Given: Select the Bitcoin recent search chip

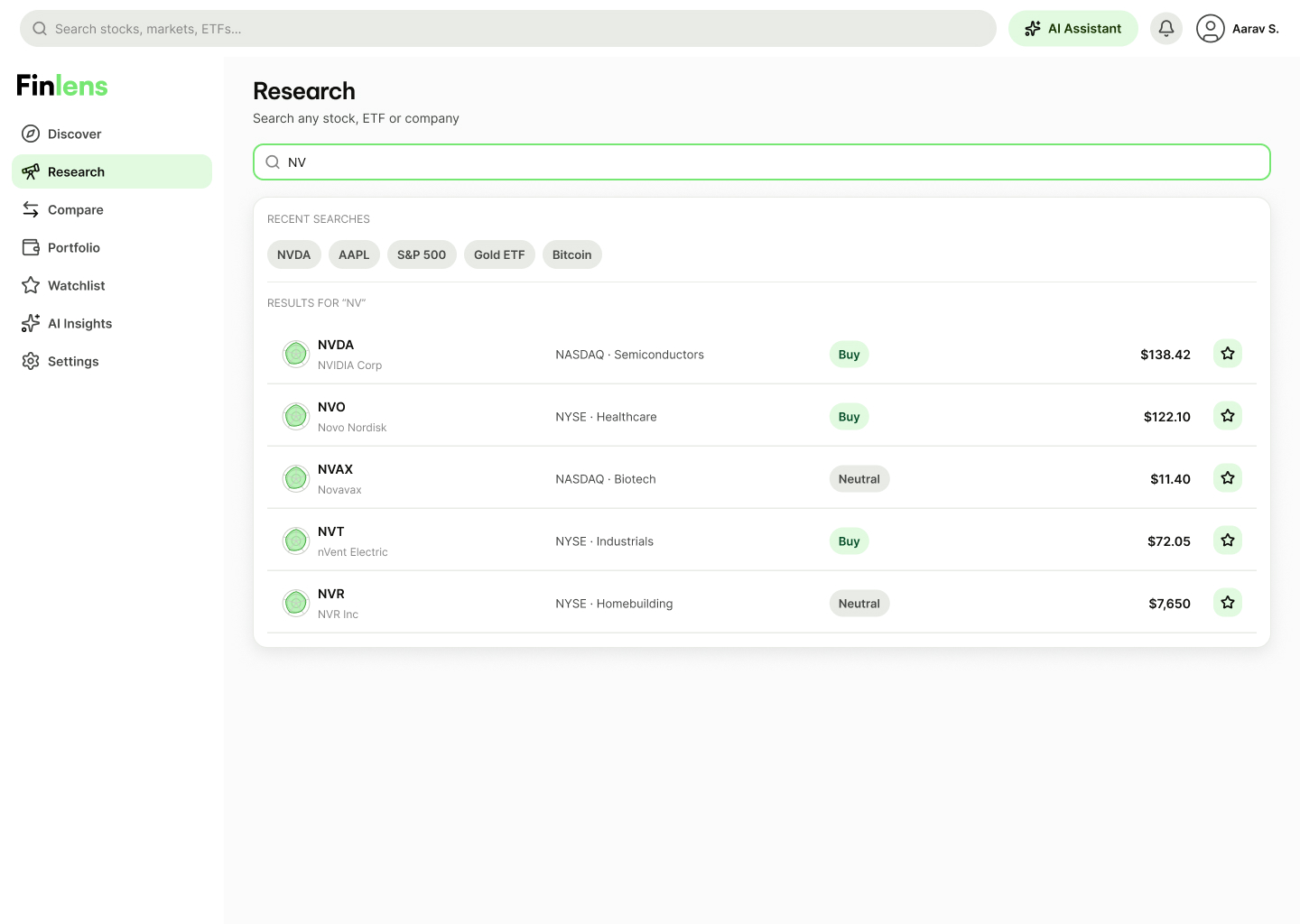Looking at the screenshot, I should pos(572,254).
